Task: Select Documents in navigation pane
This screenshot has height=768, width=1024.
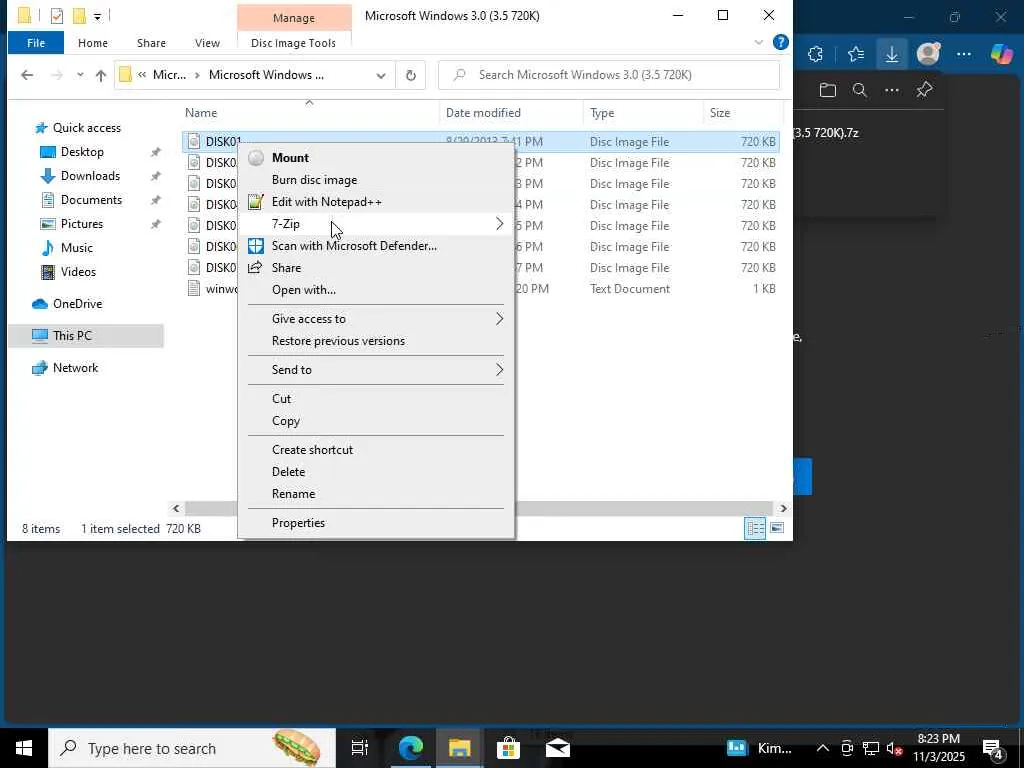Action: (91, 200)
